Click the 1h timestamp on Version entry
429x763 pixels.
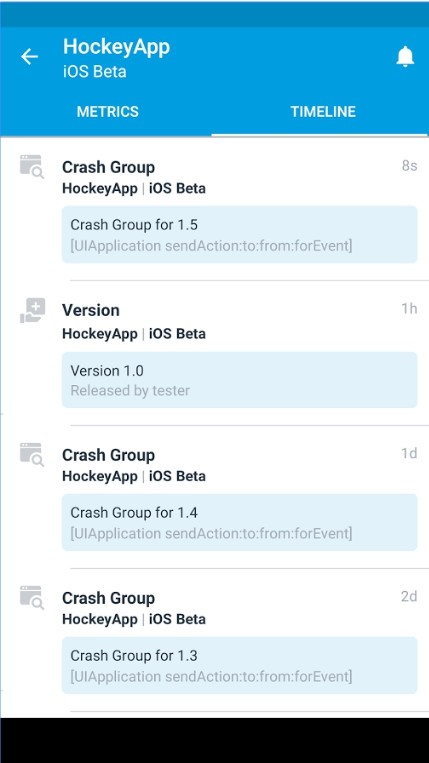point(409,309)
